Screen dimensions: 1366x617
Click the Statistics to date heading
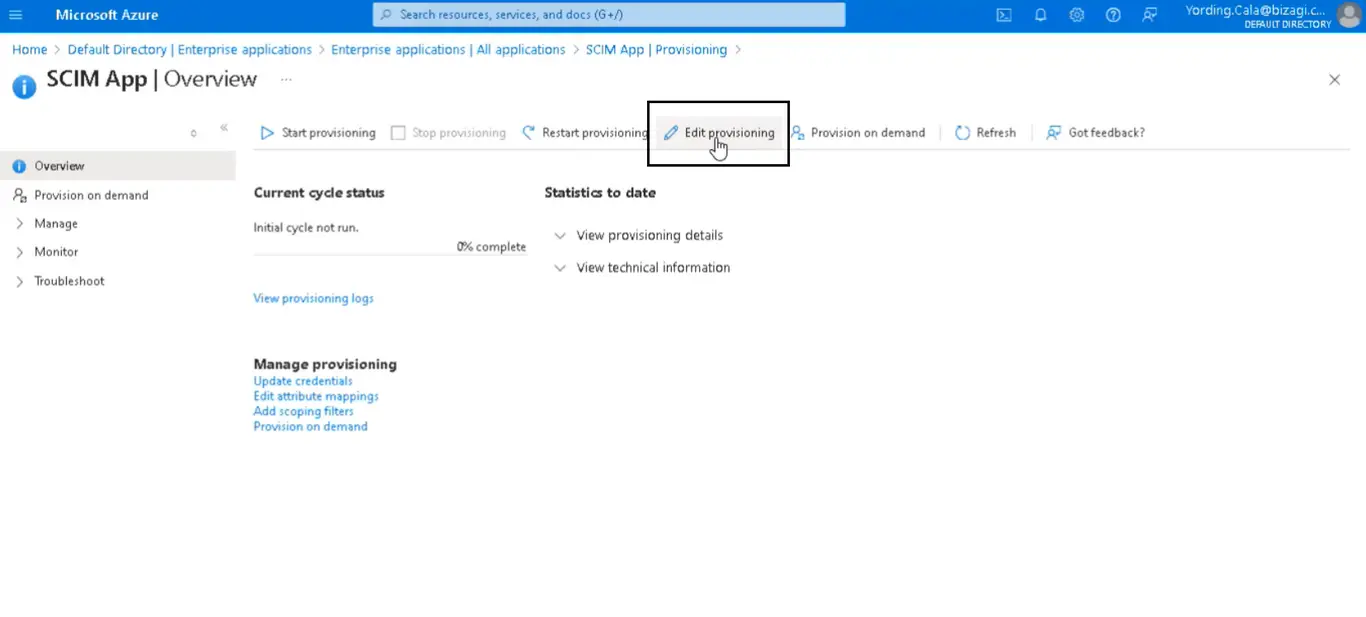point(600,192)
